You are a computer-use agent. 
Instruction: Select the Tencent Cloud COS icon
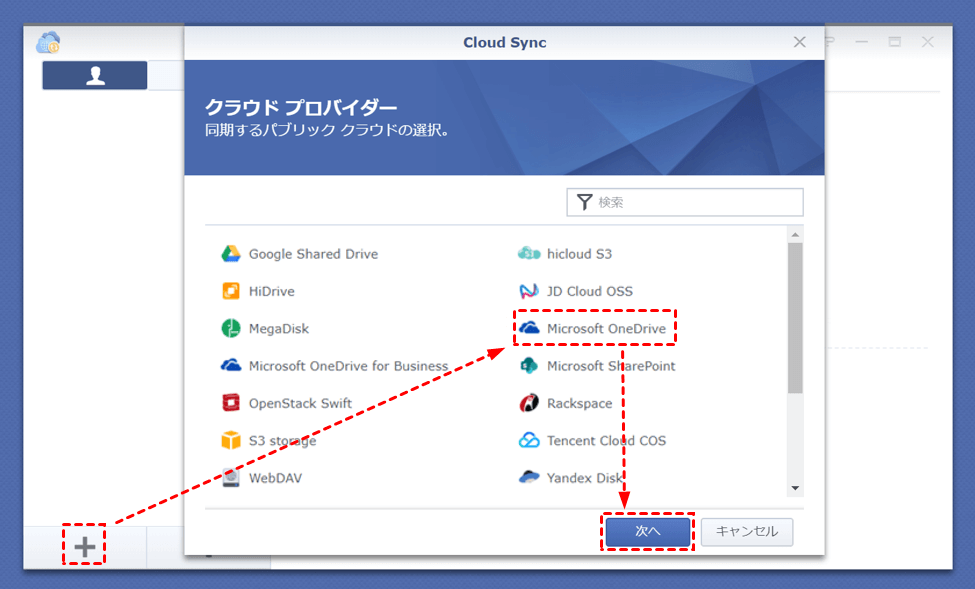coord(529,440)
